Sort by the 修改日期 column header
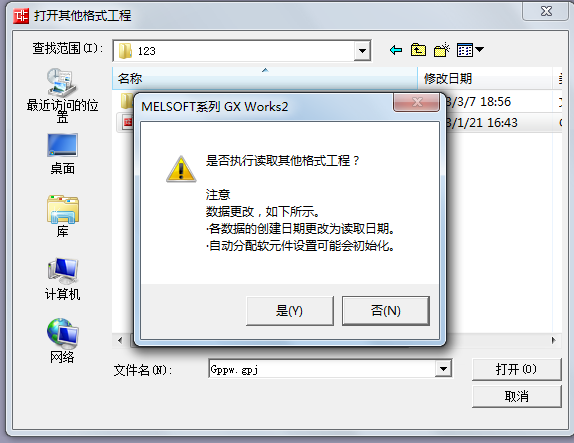This screenshot has height=443, width=574. coord(485,78)
